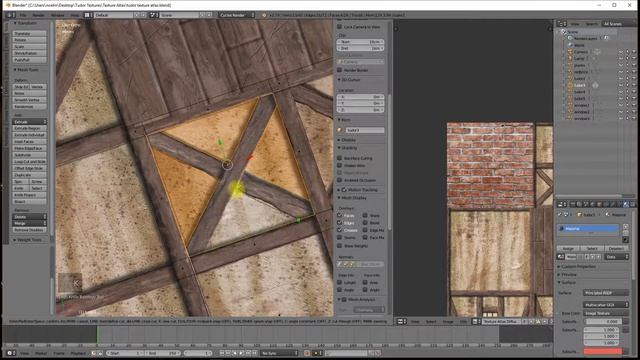Image resolution: width=640 pixels, height=360 pixels.
Task: Toggle Hidden Wire checkbox
Action: pos(339,165)
